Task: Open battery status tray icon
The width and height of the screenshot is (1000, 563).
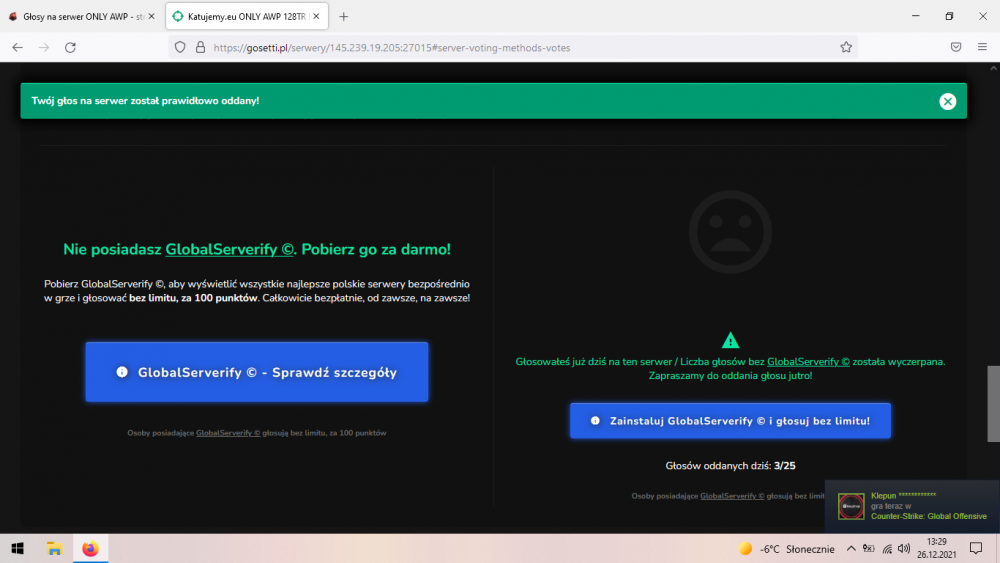Action: [869, 549]
